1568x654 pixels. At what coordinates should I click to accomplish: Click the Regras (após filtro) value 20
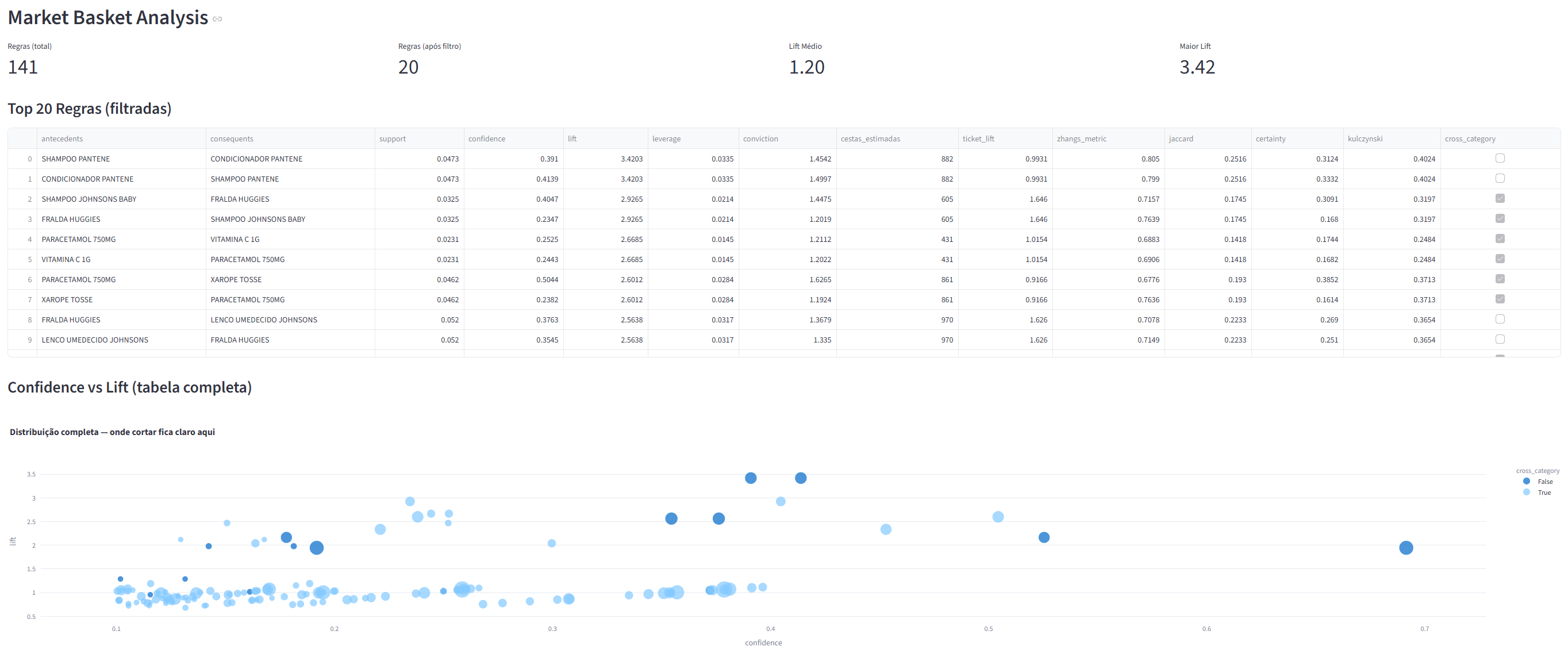(408, 67)
